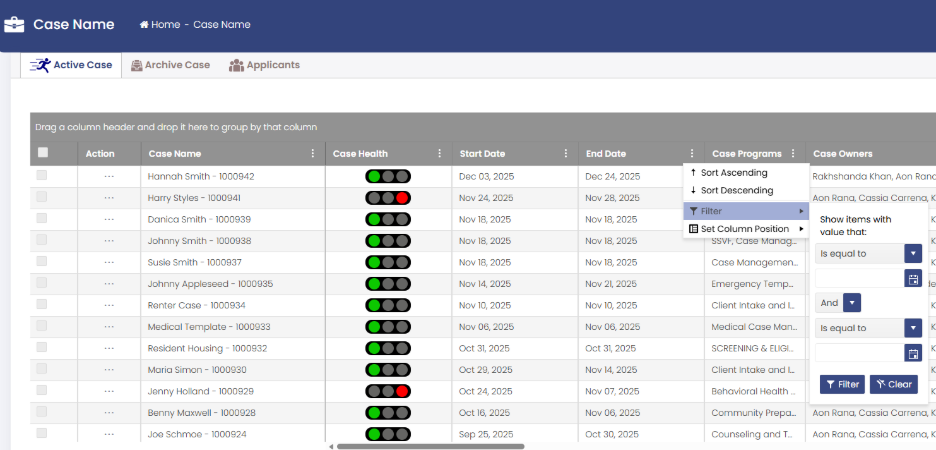
Task: Expand the Set Column Position submenu
Action: (746, 229)
